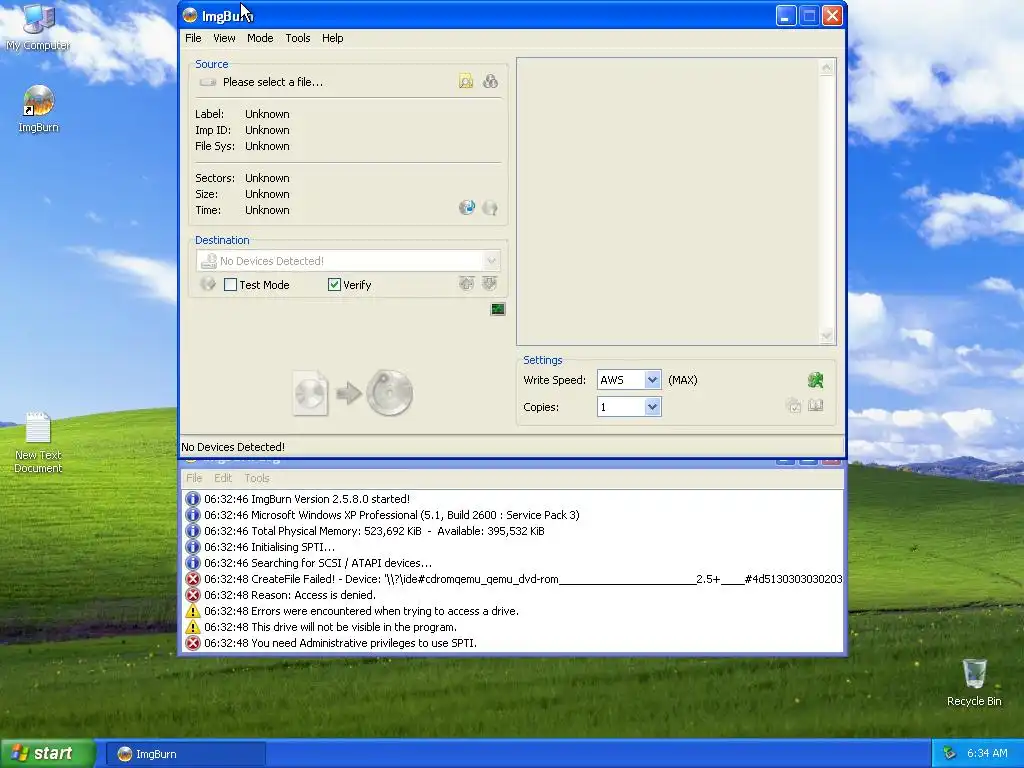Image resolution: width=1024 pixels, height=768 pixels.
Task: Click the system tray icon beside the clock
Action: [x=950, y=754]
